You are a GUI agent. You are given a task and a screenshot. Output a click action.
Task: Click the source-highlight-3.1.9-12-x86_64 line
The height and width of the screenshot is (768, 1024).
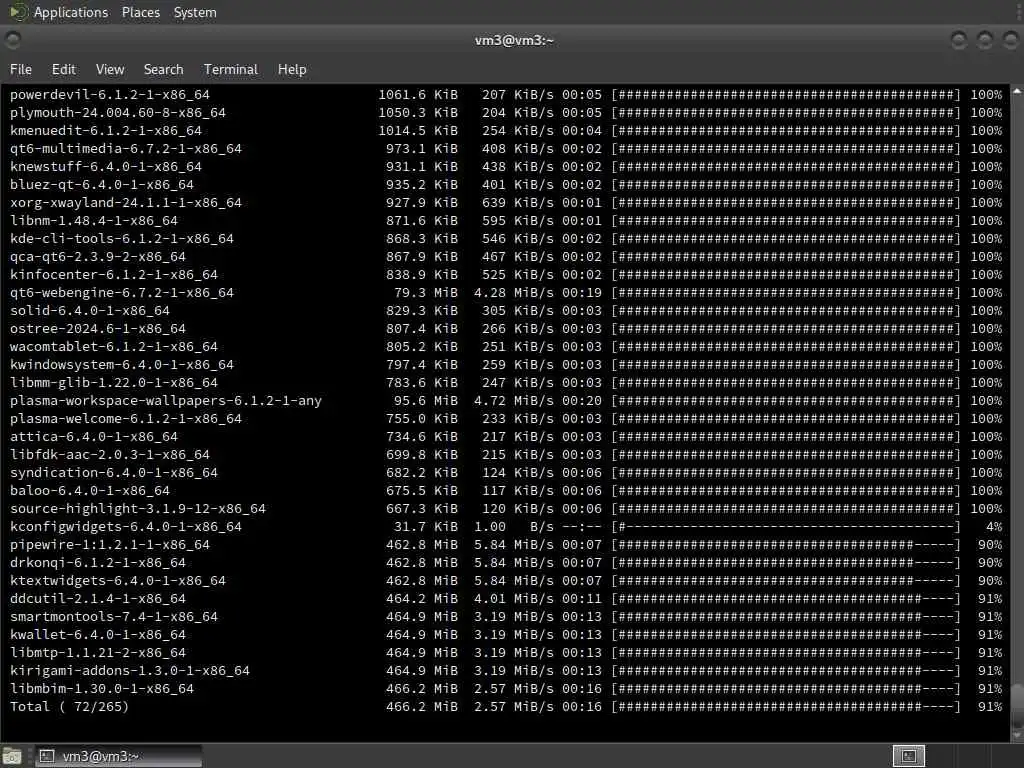tap(506, 509)
